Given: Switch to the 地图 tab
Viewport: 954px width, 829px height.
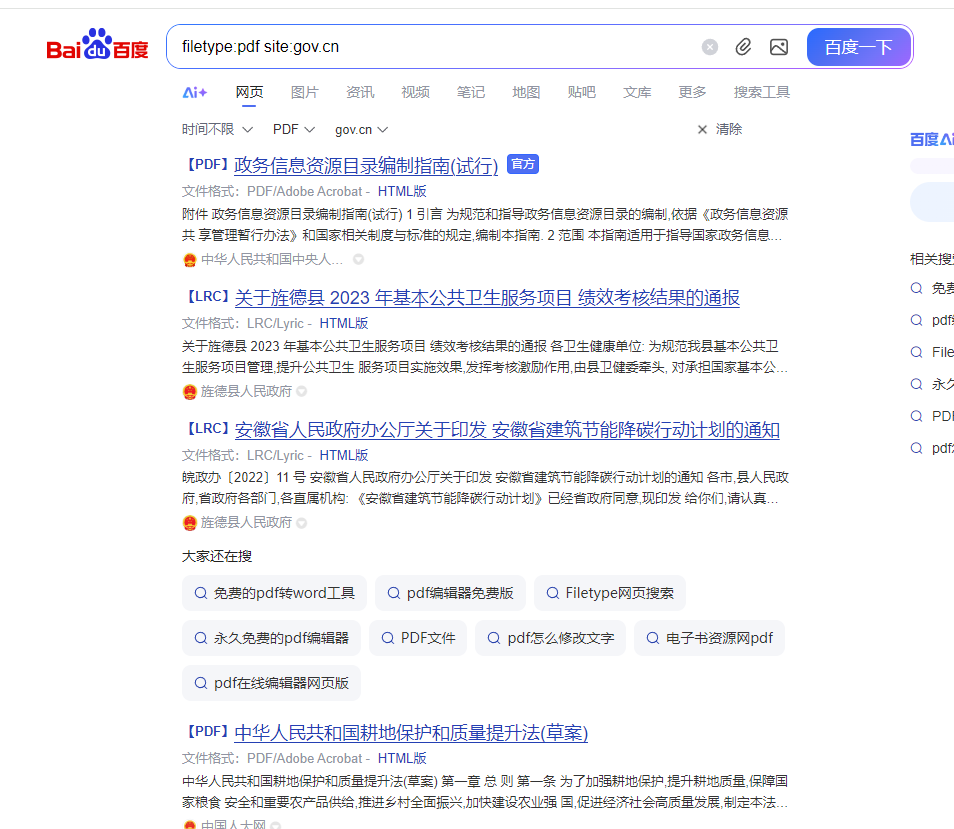Looking at the screenshot, I should pos(526,92).
